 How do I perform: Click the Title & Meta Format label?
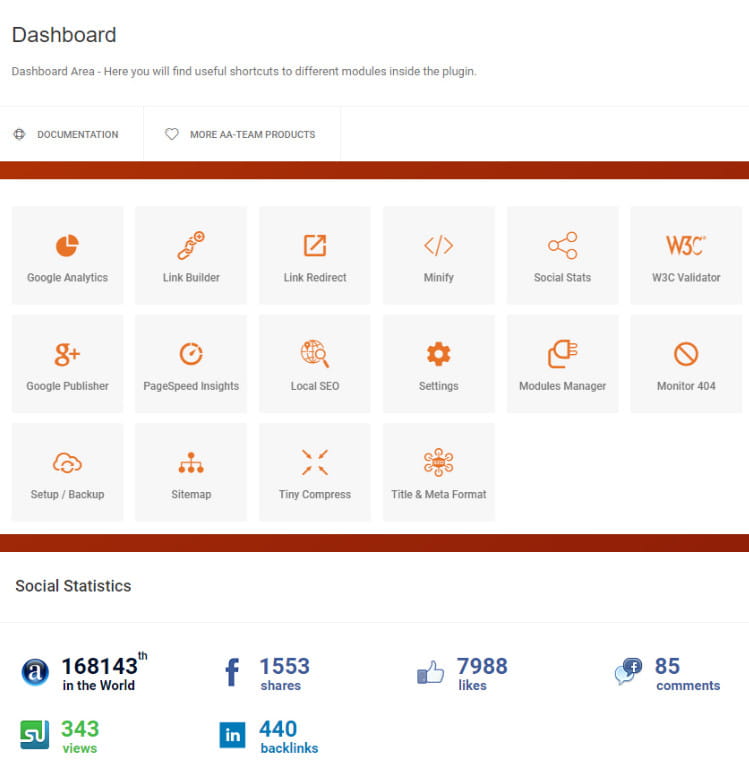438,494
